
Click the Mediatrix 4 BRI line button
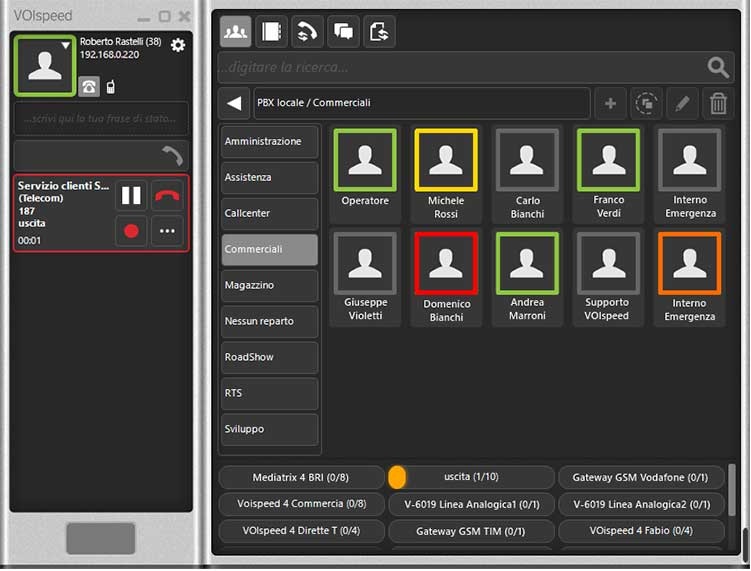301,478
